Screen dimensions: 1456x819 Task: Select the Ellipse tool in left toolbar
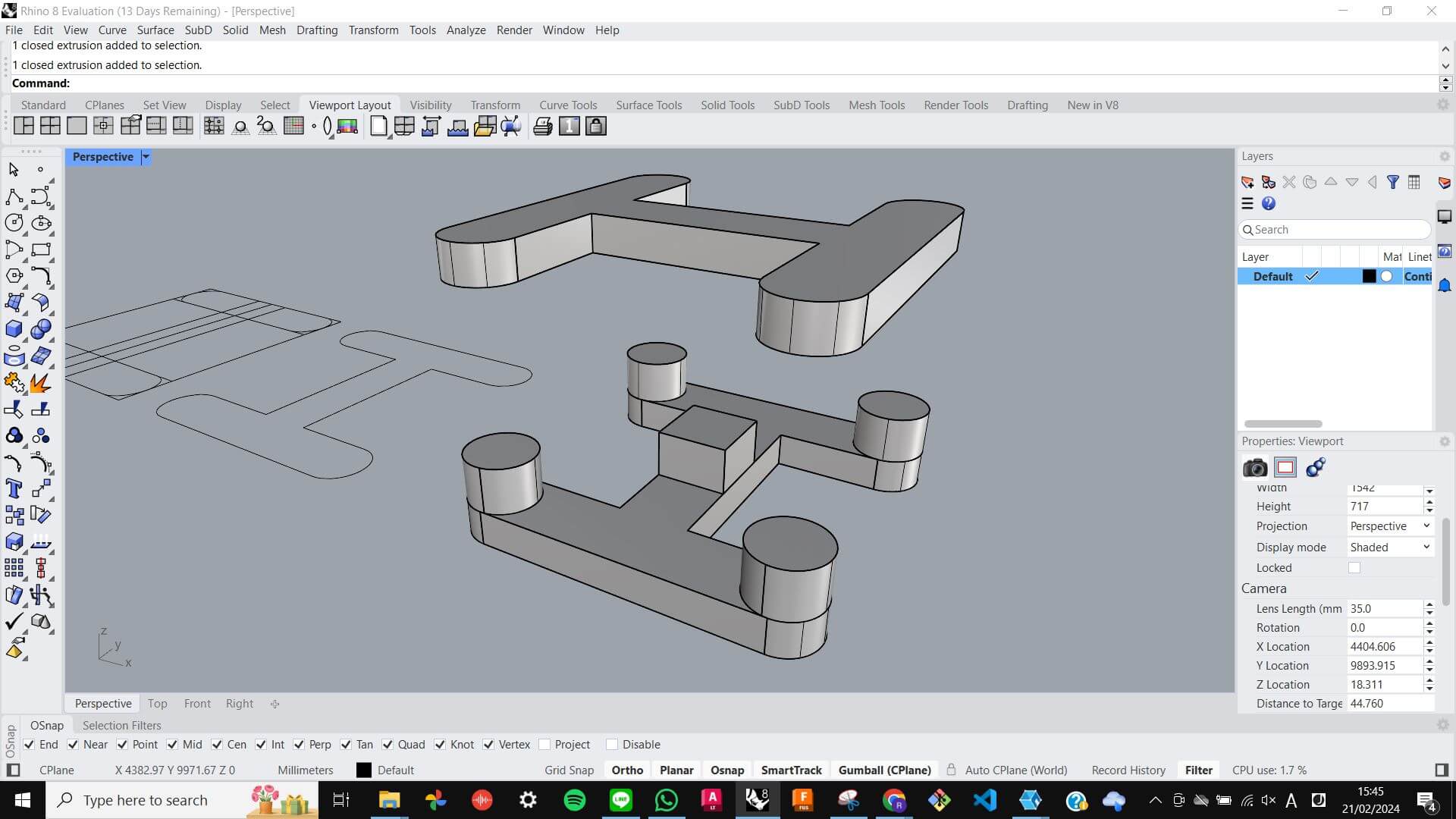pyautogui.click(x=41, y=223)
